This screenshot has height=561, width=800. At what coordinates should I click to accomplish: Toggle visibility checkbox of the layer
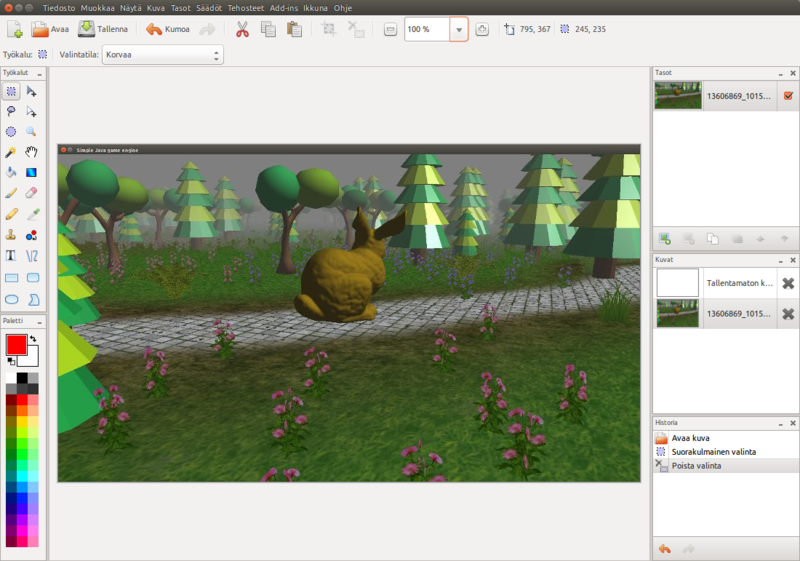tap(788, 96)
